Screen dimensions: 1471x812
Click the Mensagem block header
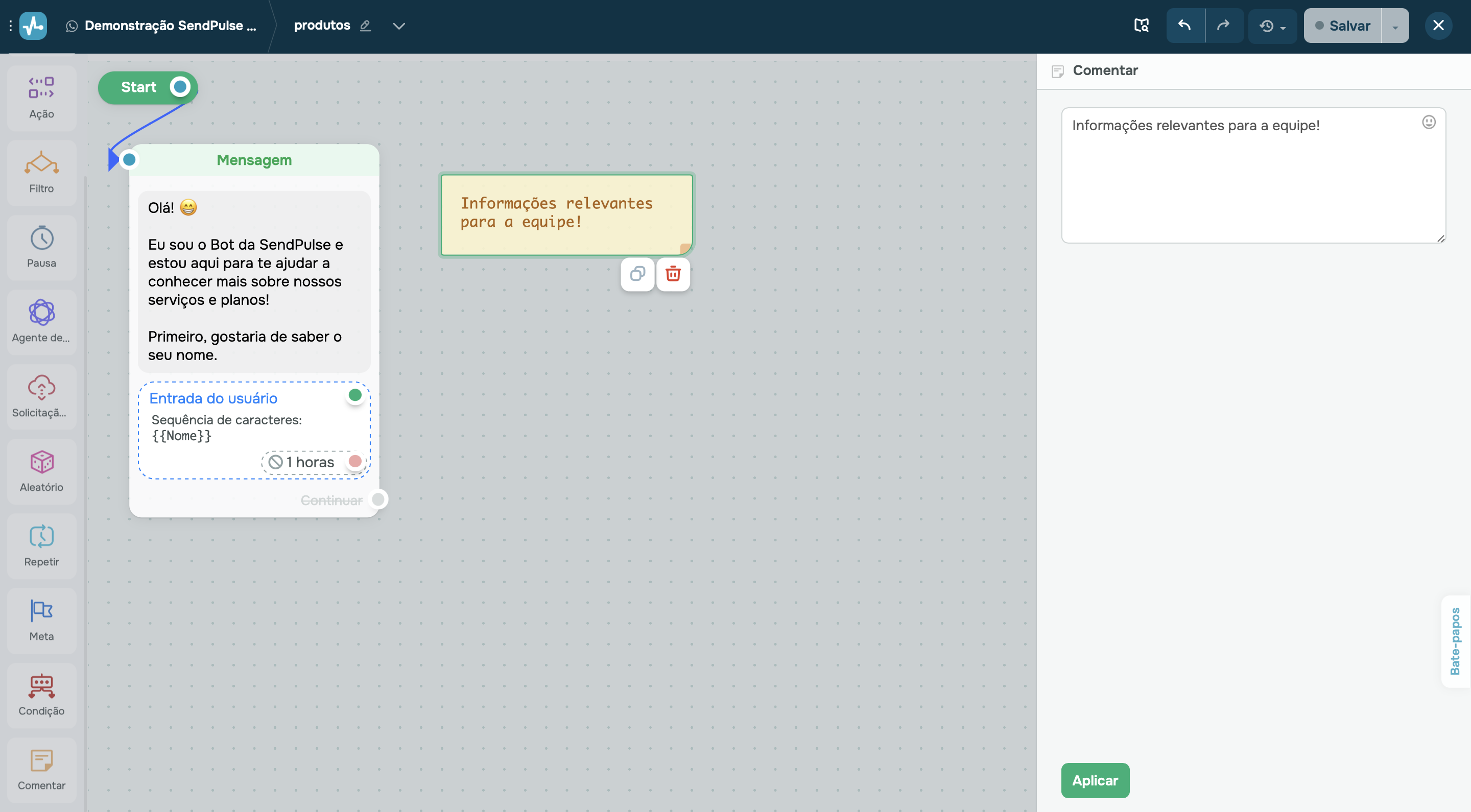[x=254, y=160]
